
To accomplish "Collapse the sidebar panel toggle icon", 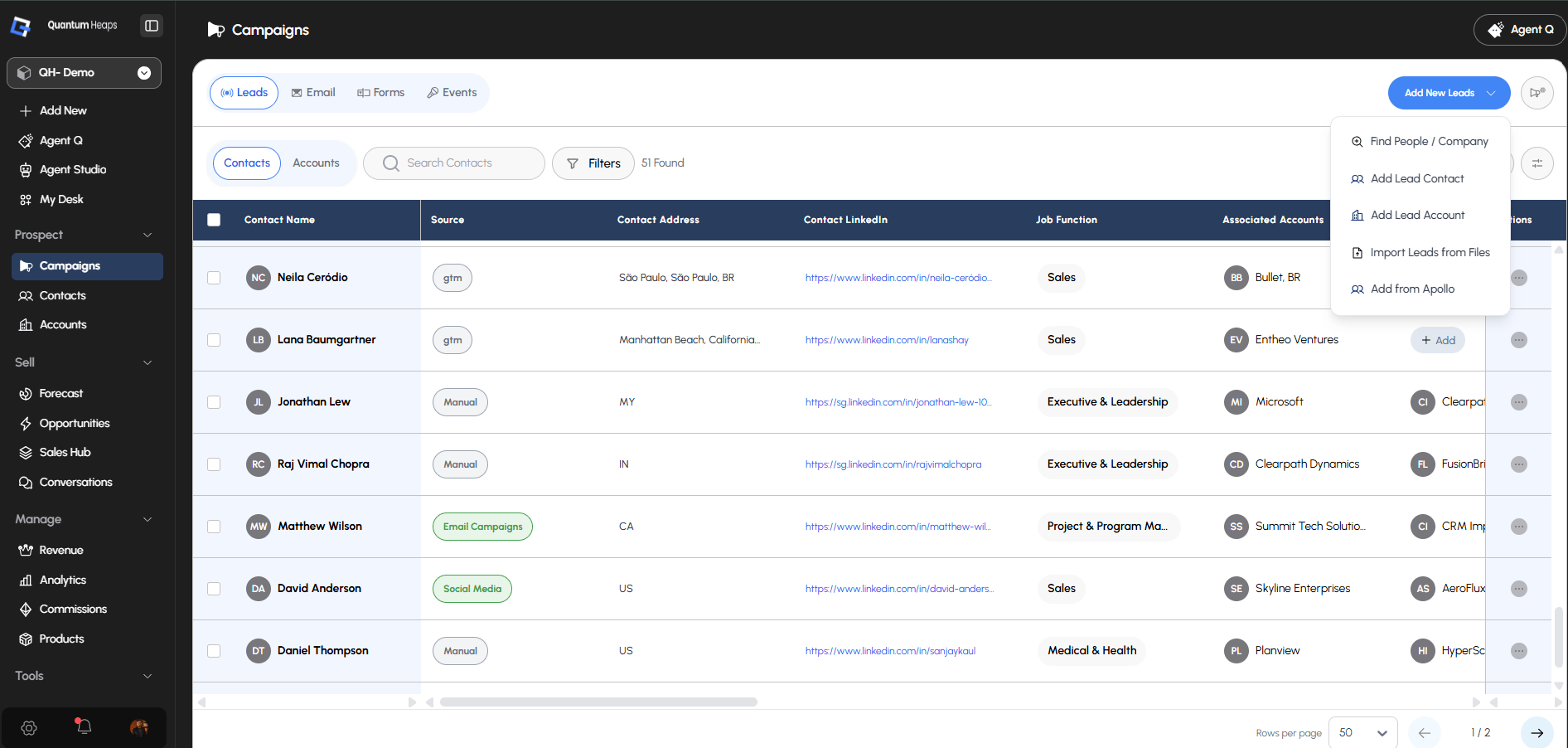I will [152, 26].
